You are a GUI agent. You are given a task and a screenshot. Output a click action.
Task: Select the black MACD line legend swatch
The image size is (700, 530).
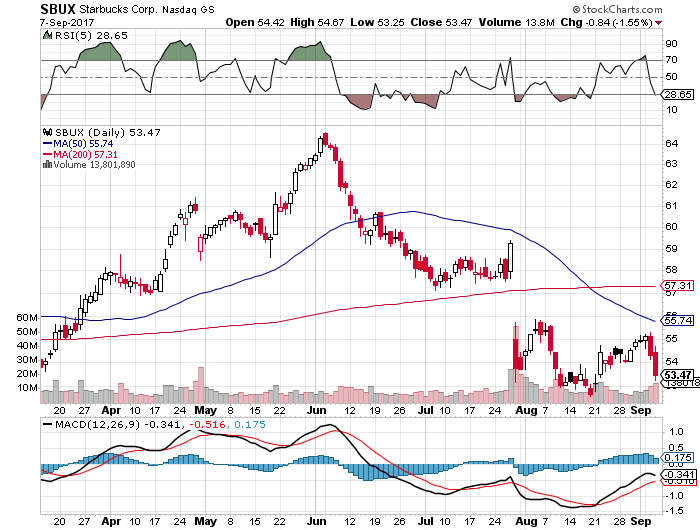tap(47, 424)
